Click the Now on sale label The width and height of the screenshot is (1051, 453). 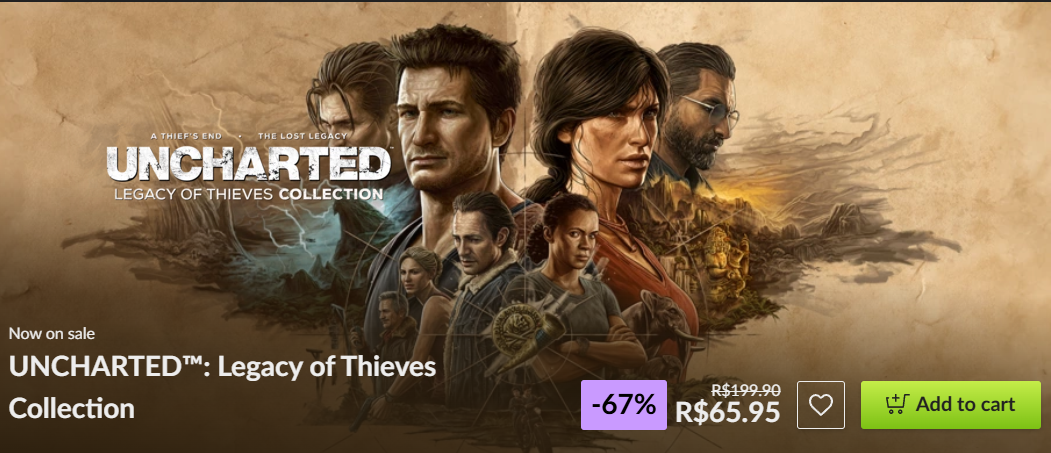pyautogui.click(x=52, y=333)
